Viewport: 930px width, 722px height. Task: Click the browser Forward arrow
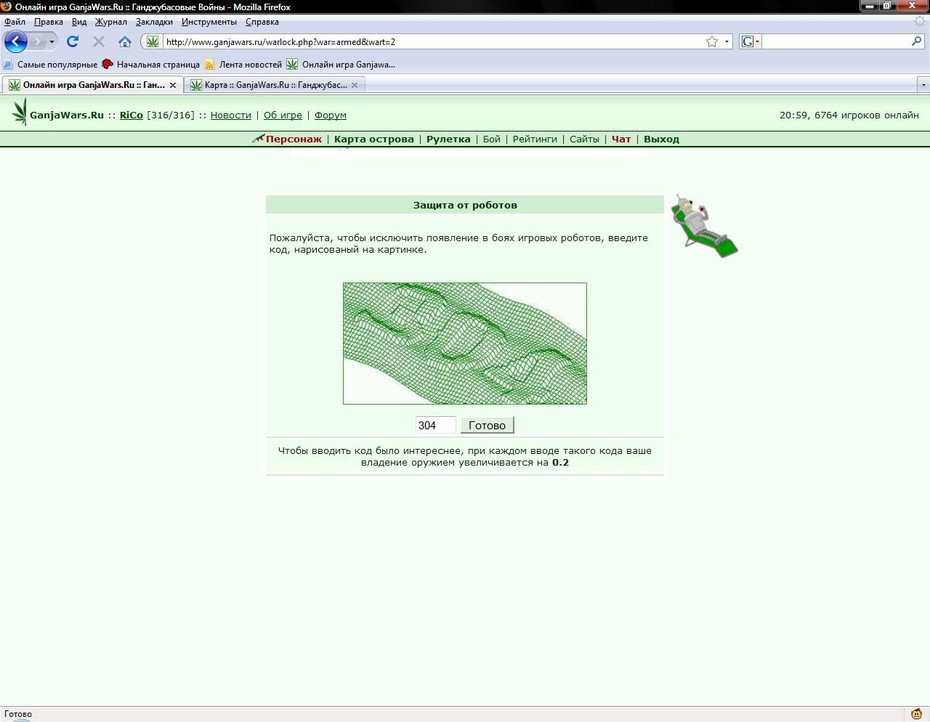point(37,42)
